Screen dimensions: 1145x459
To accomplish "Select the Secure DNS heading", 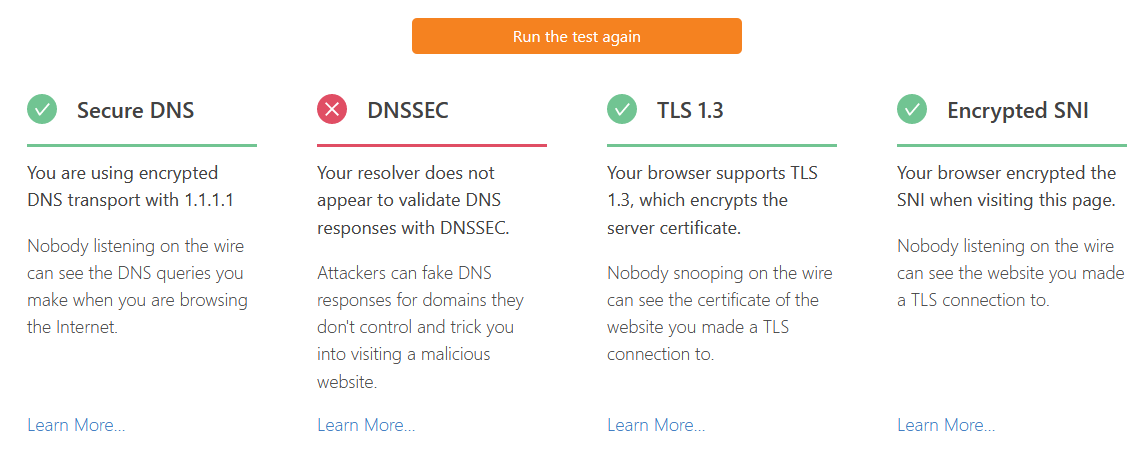I will click(135, 110).
